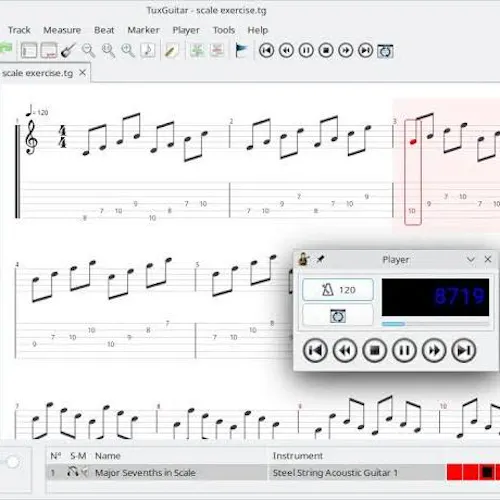Click the Name column header
This screenshot has height=500, width=500.
point(108,456)
